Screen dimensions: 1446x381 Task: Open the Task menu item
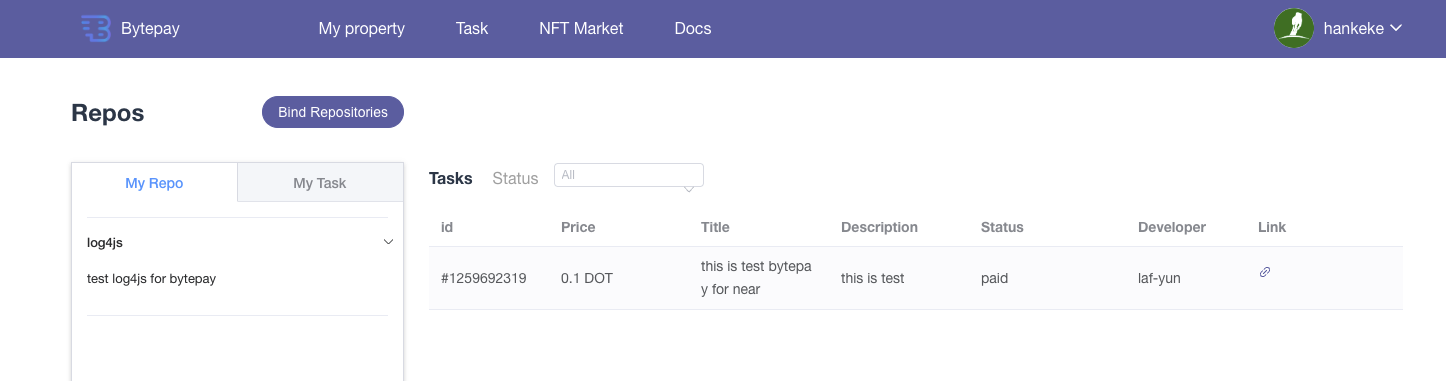pos(472,28)
